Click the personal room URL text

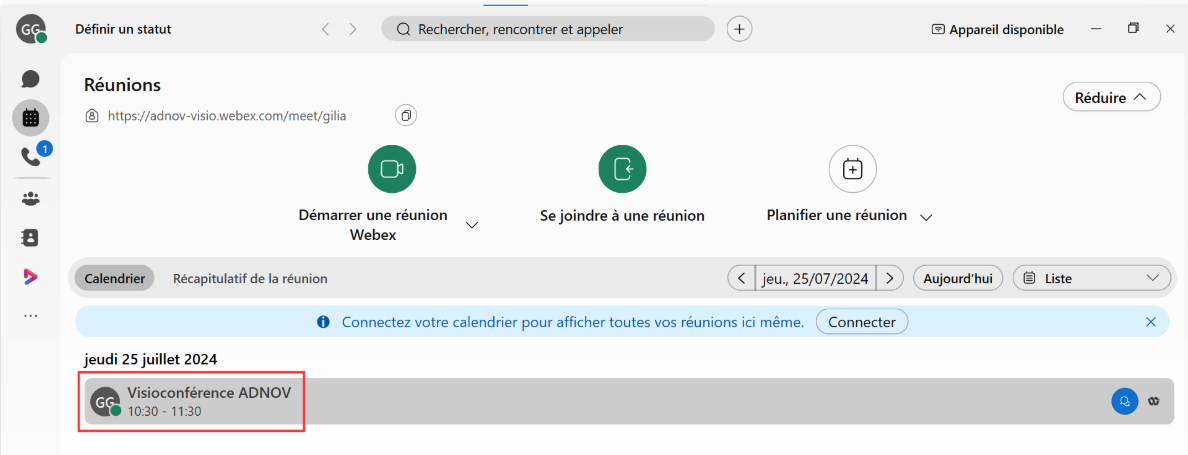[x=227, y=117]
